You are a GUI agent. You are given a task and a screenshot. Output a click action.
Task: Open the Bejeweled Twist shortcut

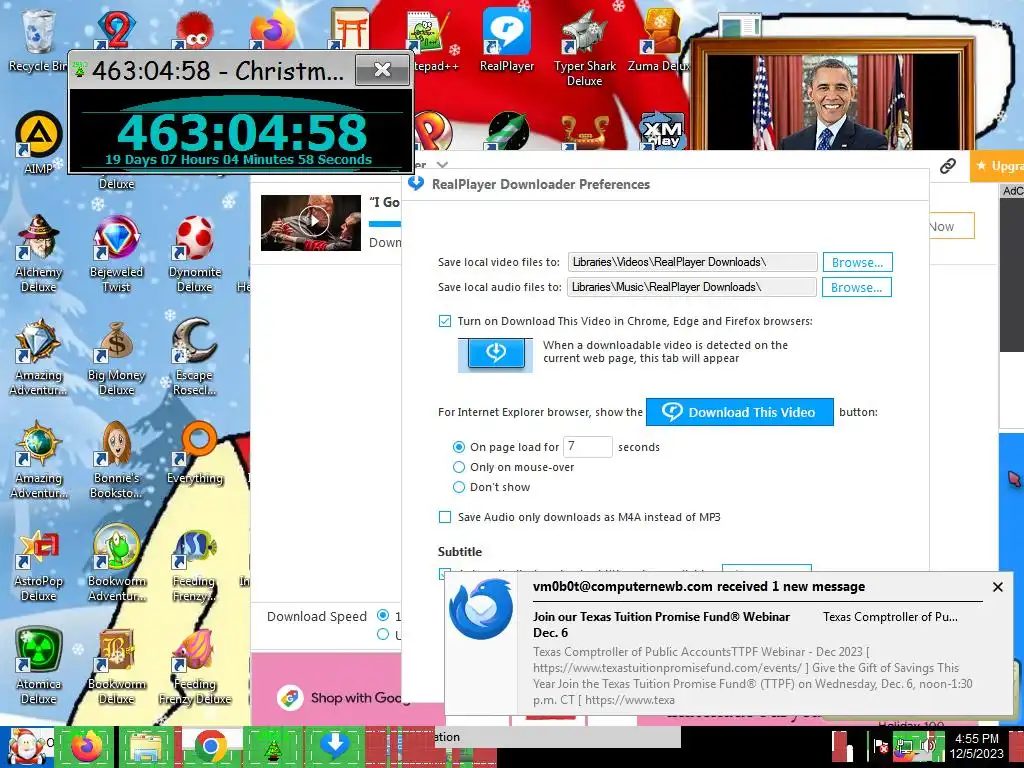coord(116,253)
